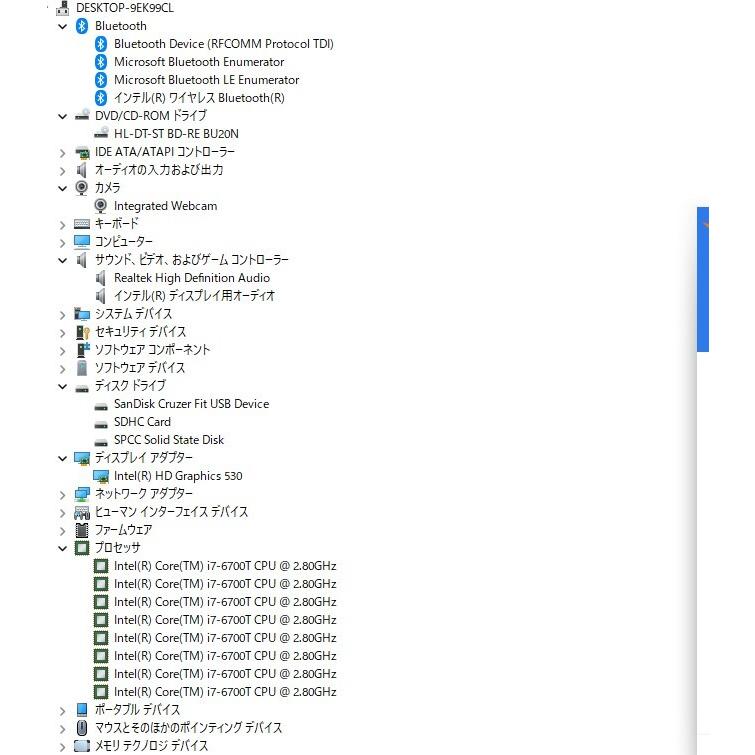The width and height of the screenshot is (755, 755).
Task: Click the Intel HD Graphics 530 adapter icon
Action: 101,476
